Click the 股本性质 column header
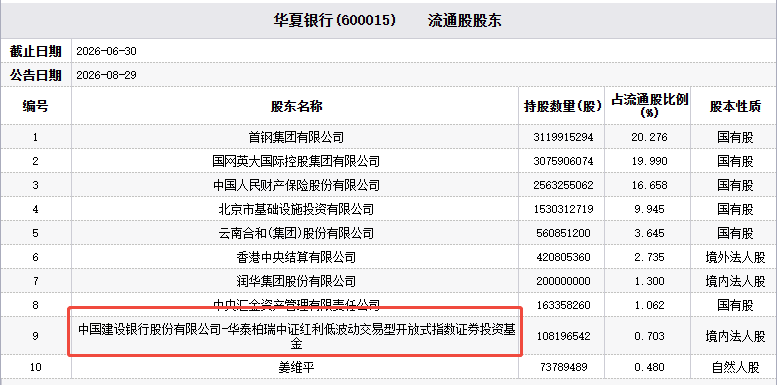This screenshot has width=781, height=385. tap(735, 106)
